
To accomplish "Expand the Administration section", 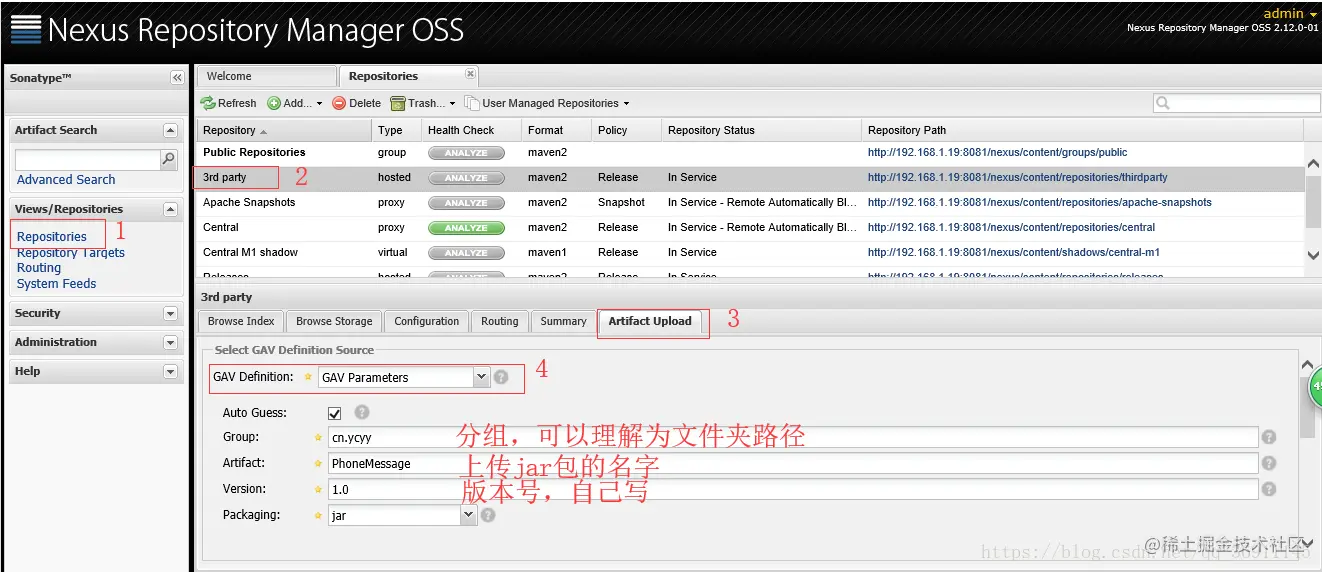I will point(170,342).
